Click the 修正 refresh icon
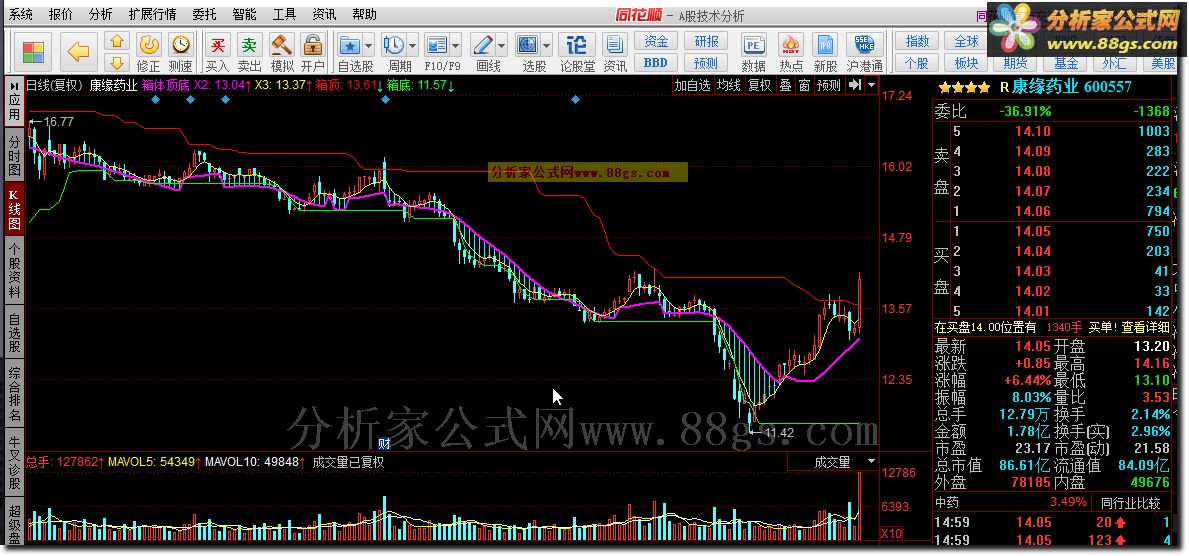Viewport: 1189px width, 556px height. click(x=149, y=46)
